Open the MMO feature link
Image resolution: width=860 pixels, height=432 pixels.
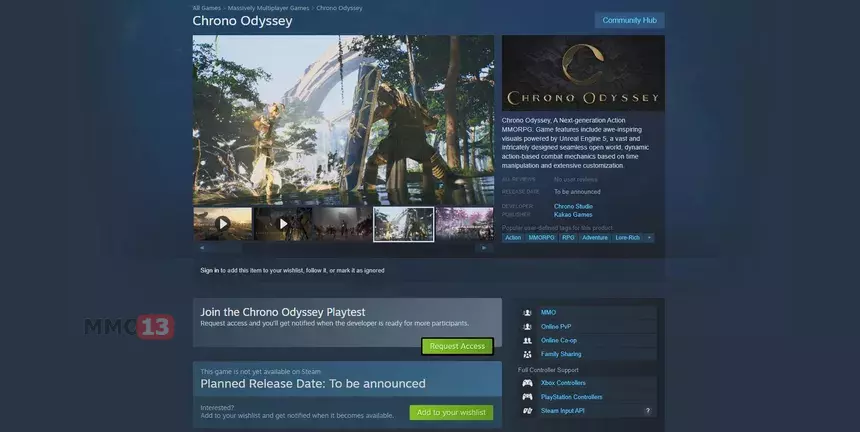point(548,312)
